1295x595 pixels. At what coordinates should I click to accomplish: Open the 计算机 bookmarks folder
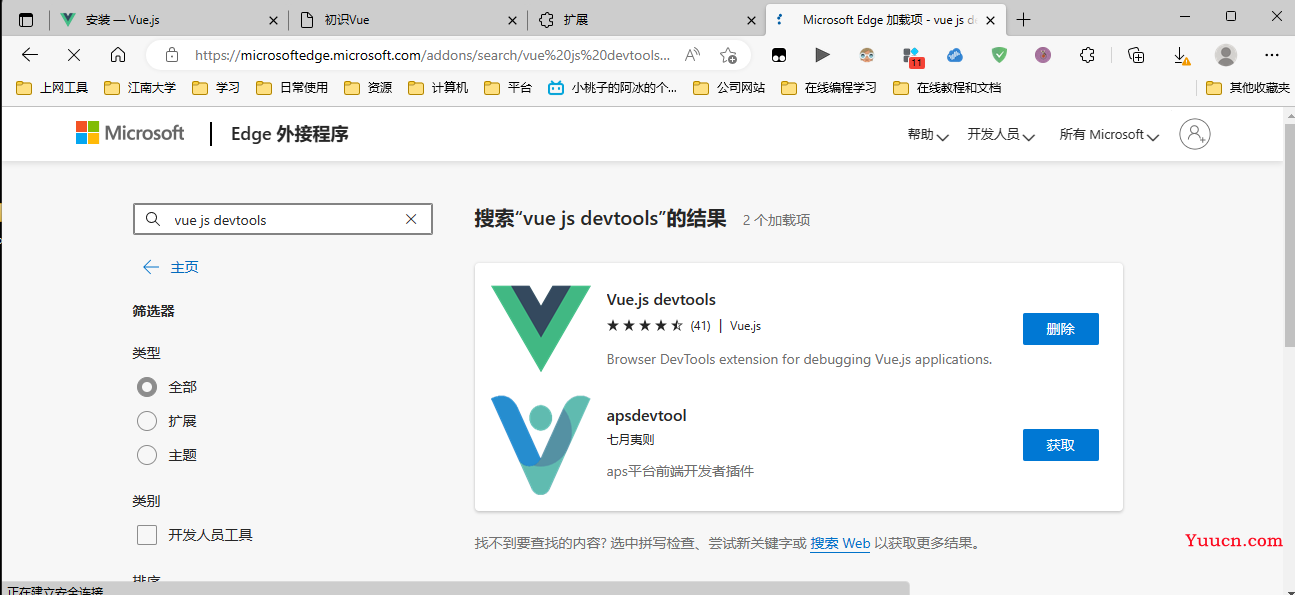click(438, 88)
